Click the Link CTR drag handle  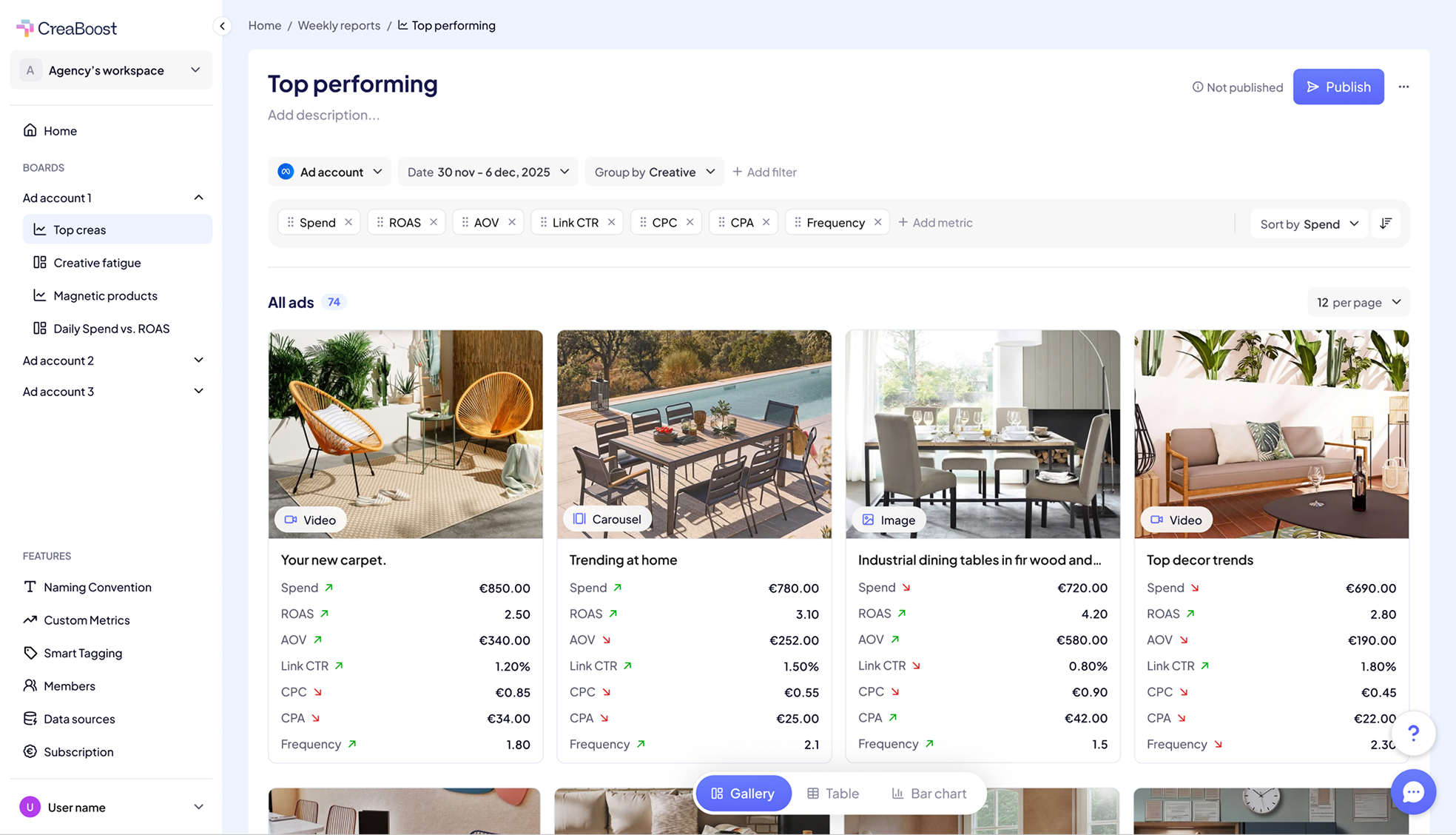[544, 222]
